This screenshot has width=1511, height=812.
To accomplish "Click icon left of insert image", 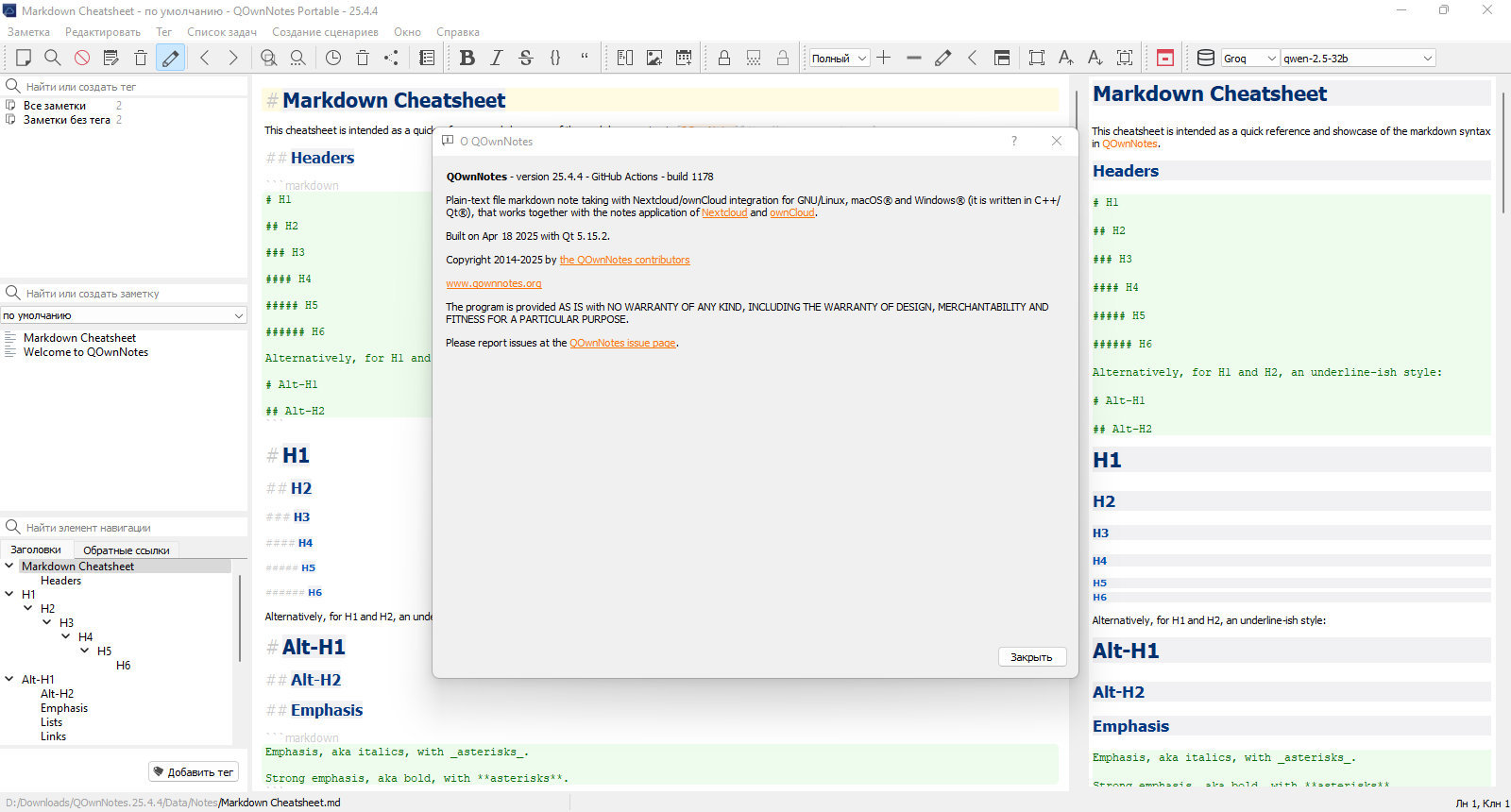I will pyautogui.click(x=625, y=58).
